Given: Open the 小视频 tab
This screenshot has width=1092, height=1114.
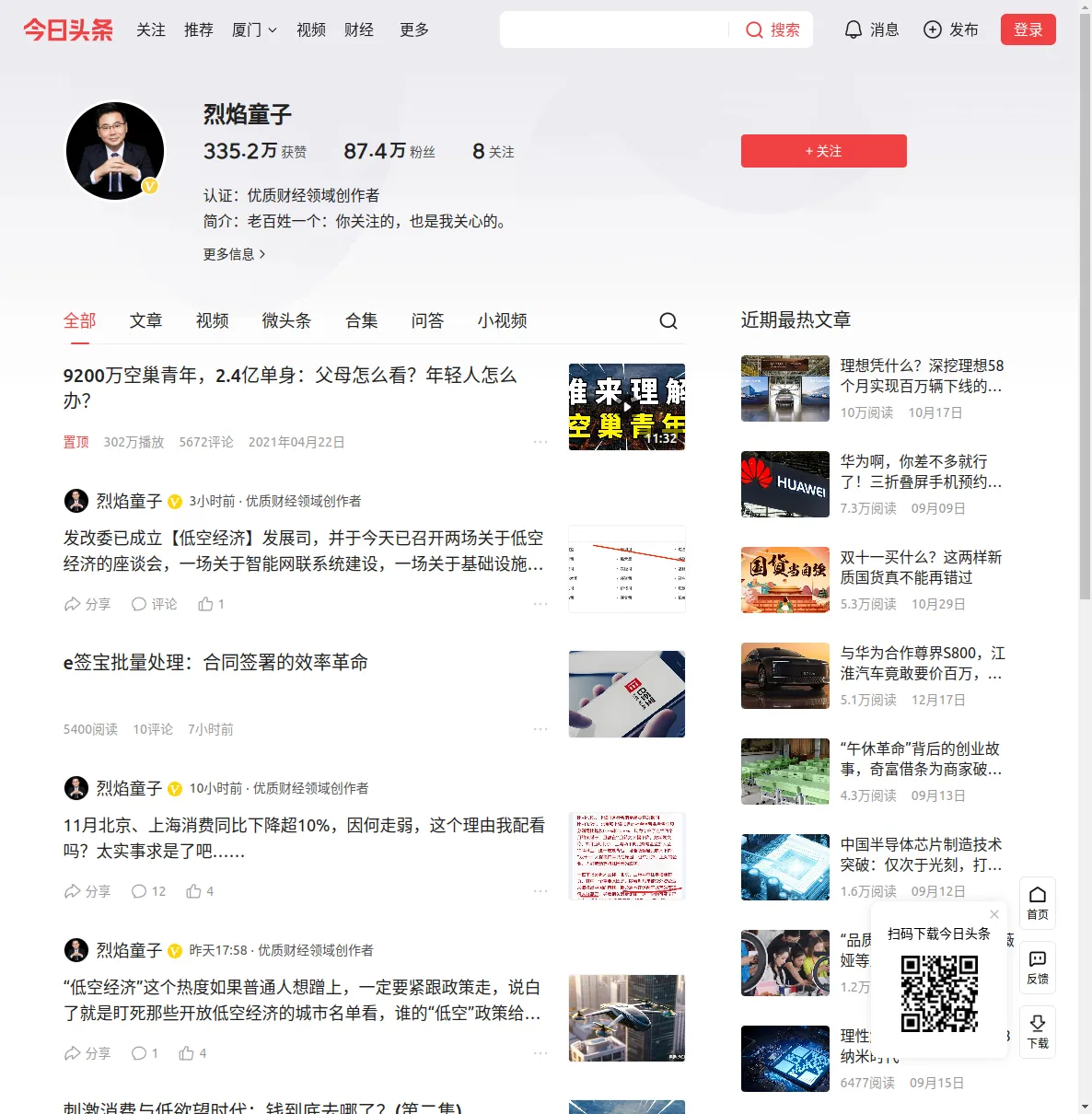Looking at the screenshot, I should click(503, 320).
